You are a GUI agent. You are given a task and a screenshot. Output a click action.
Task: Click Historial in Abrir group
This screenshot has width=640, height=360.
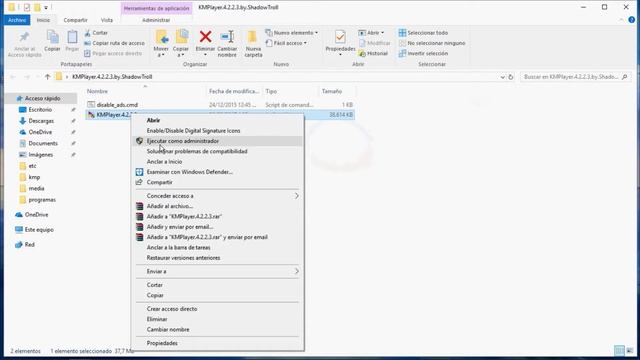tap(373, 53)
